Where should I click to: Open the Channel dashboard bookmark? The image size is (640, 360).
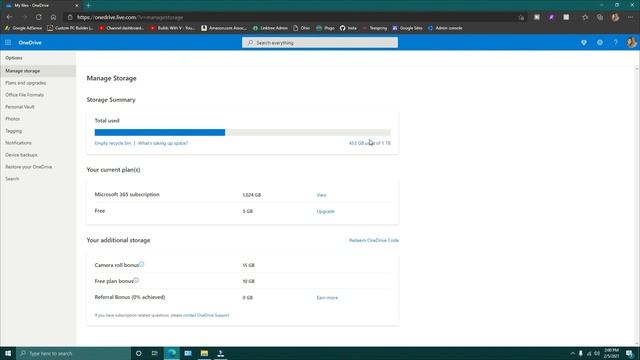[122, 28]
